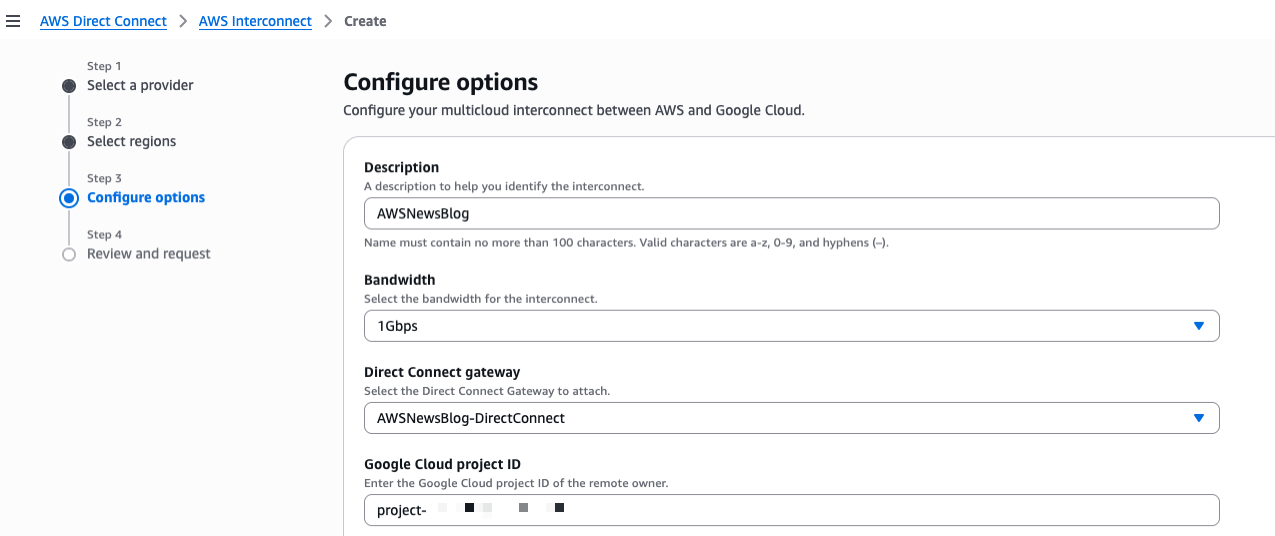The image size is (1275, 536).
Task: Select Configure options step label
Action: click(146, 197)
